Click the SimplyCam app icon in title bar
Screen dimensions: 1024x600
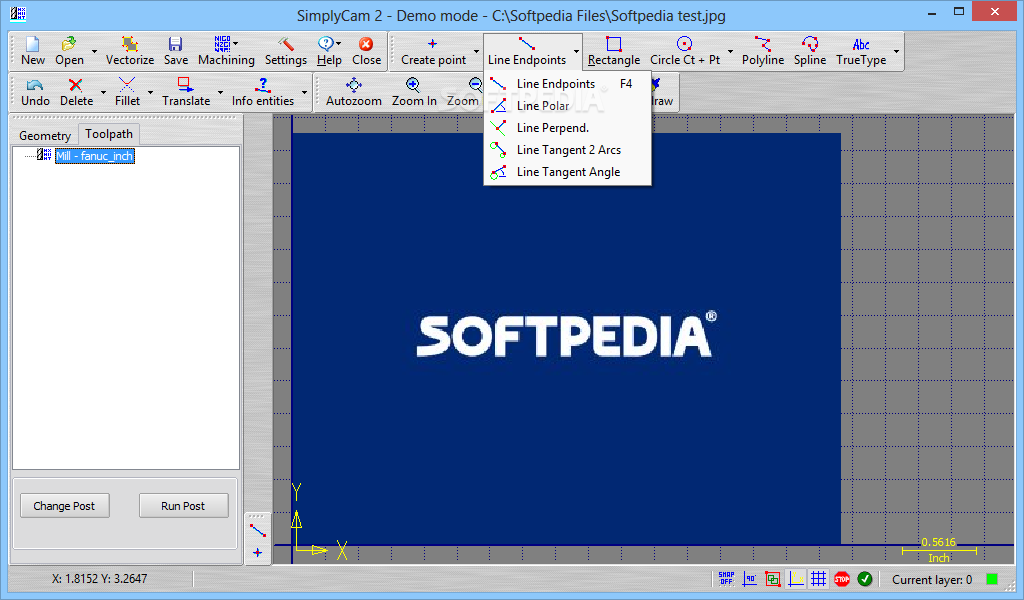[x=18, y=13]
